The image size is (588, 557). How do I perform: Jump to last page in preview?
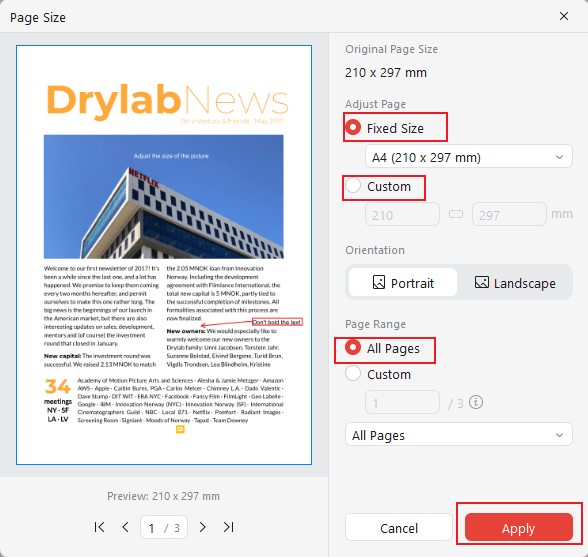[x=229, y=527]
